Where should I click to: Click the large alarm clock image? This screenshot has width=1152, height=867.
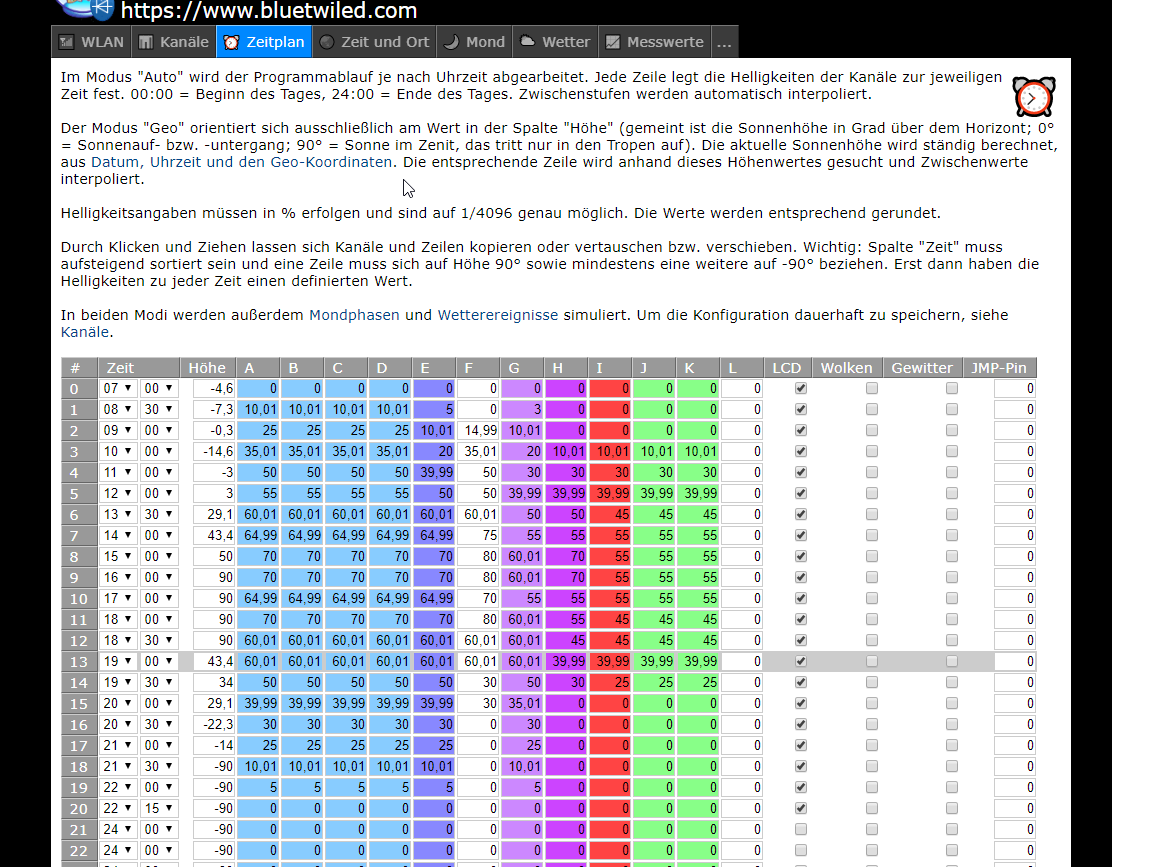click(1033, 96)
